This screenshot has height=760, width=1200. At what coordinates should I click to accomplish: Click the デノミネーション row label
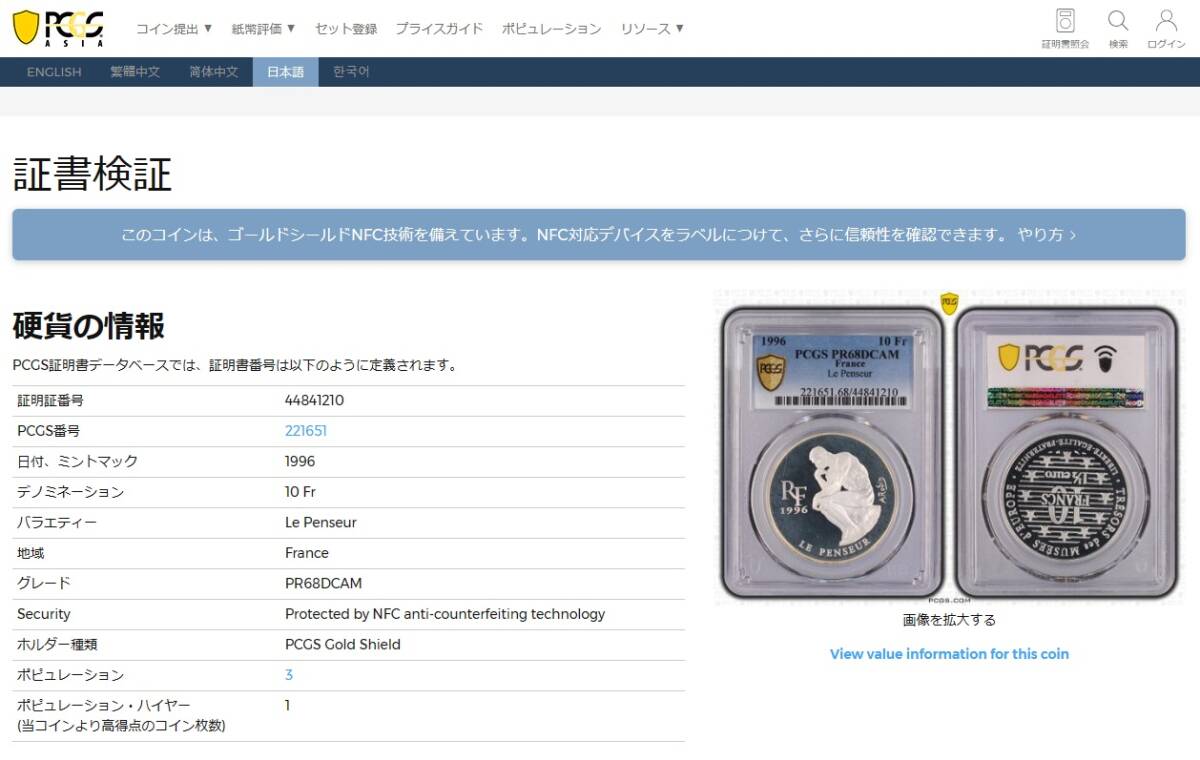coord(70,492)
